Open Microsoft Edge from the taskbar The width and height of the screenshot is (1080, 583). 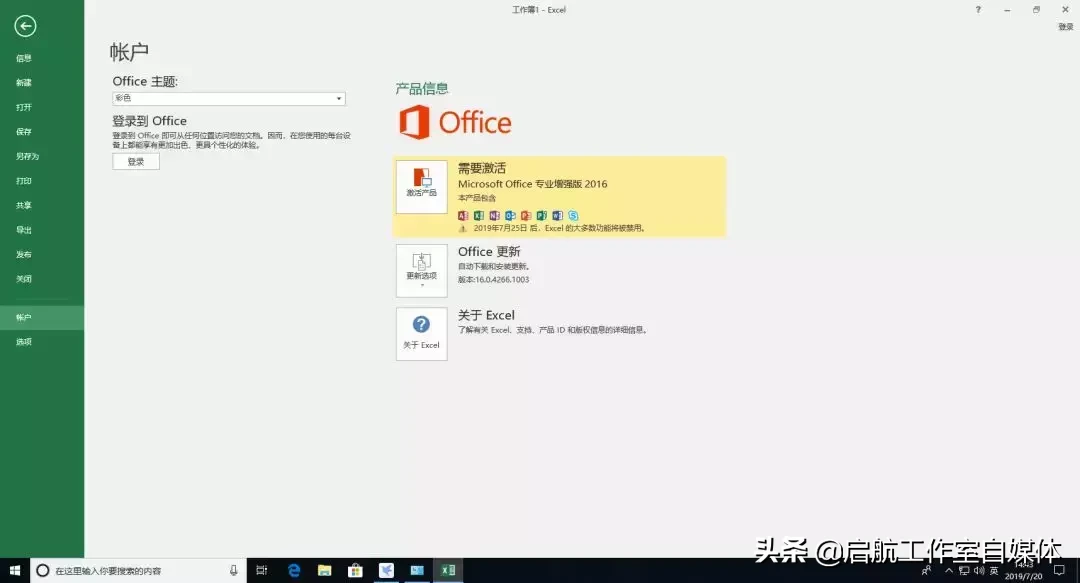(x=293, y=571)
